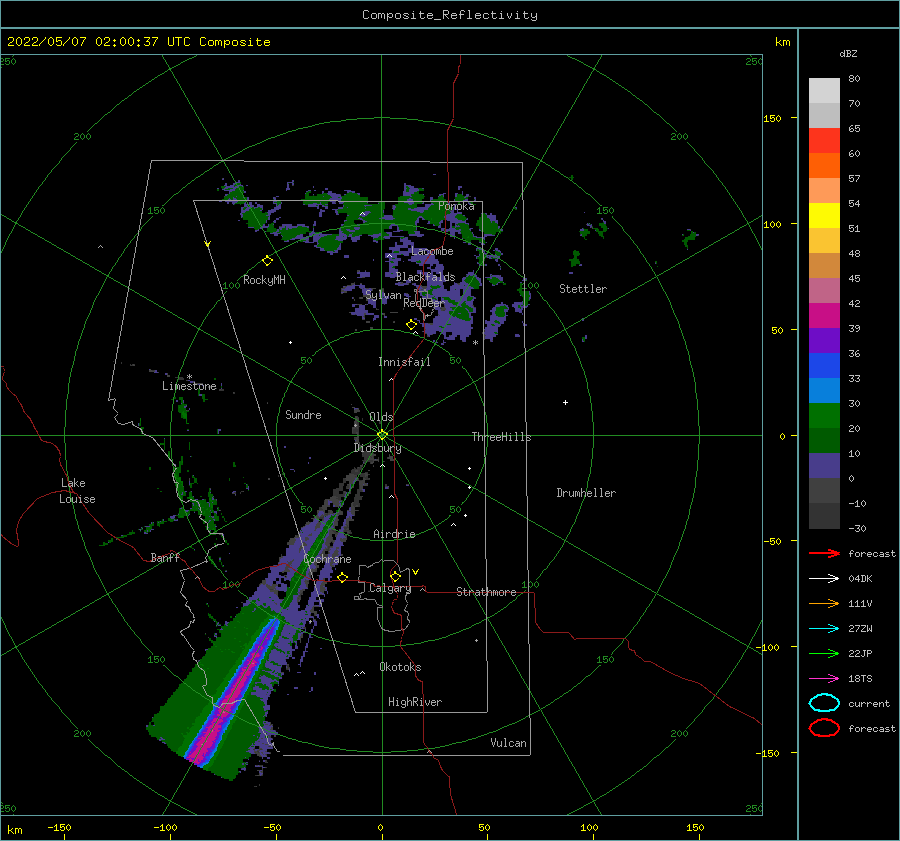Pick the light gray 70-80 dBZ swatch
The width and height of the screenshot is (900, 841).
824,91
